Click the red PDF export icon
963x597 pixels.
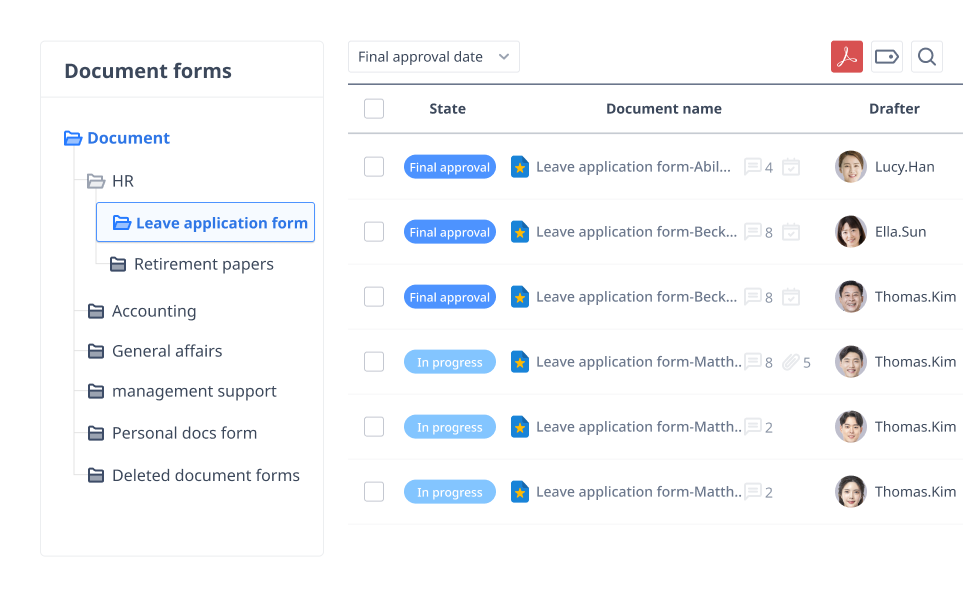click(x=846, y=57)
